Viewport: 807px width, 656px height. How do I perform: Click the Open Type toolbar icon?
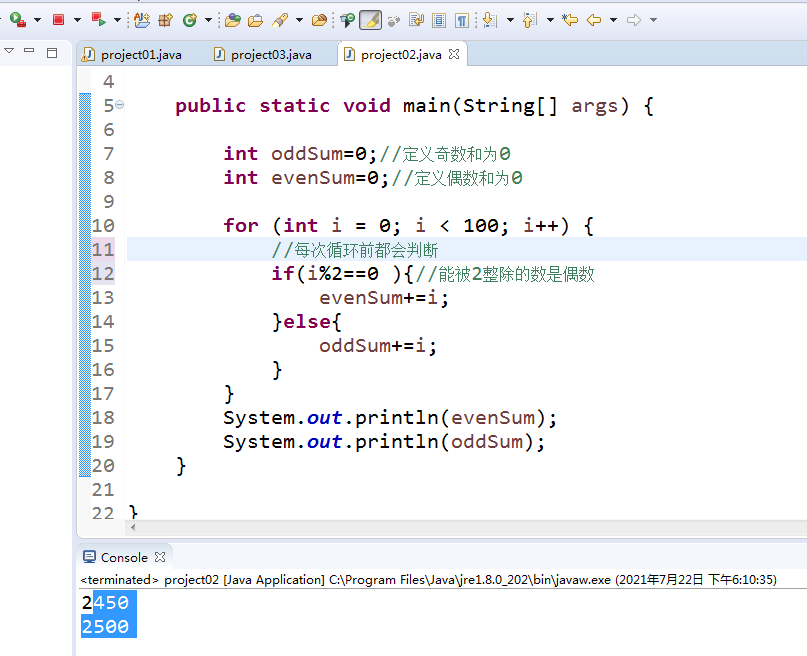231,17
